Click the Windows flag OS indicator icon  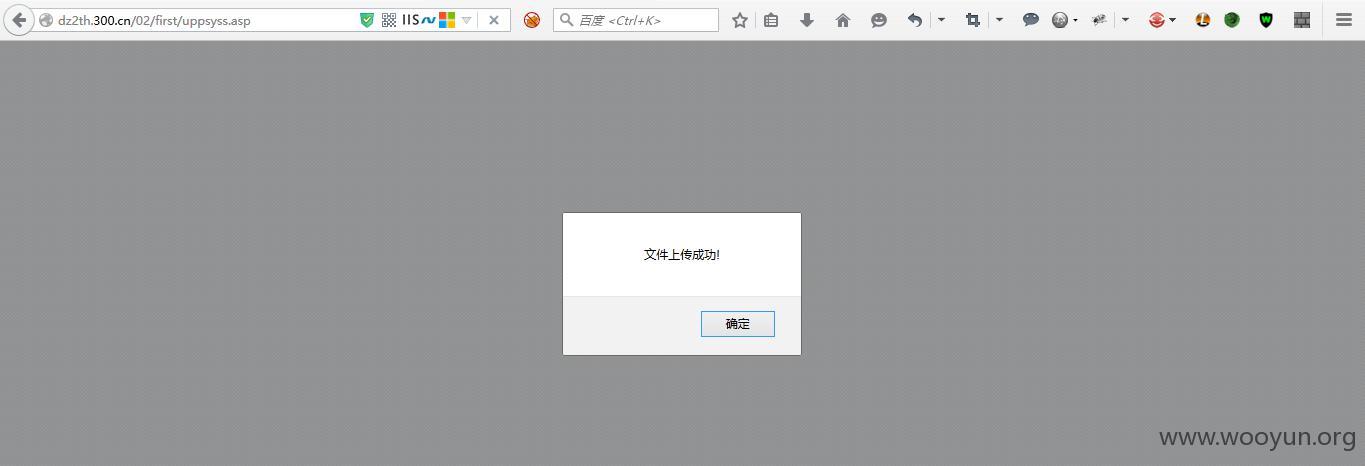[447, 20]
